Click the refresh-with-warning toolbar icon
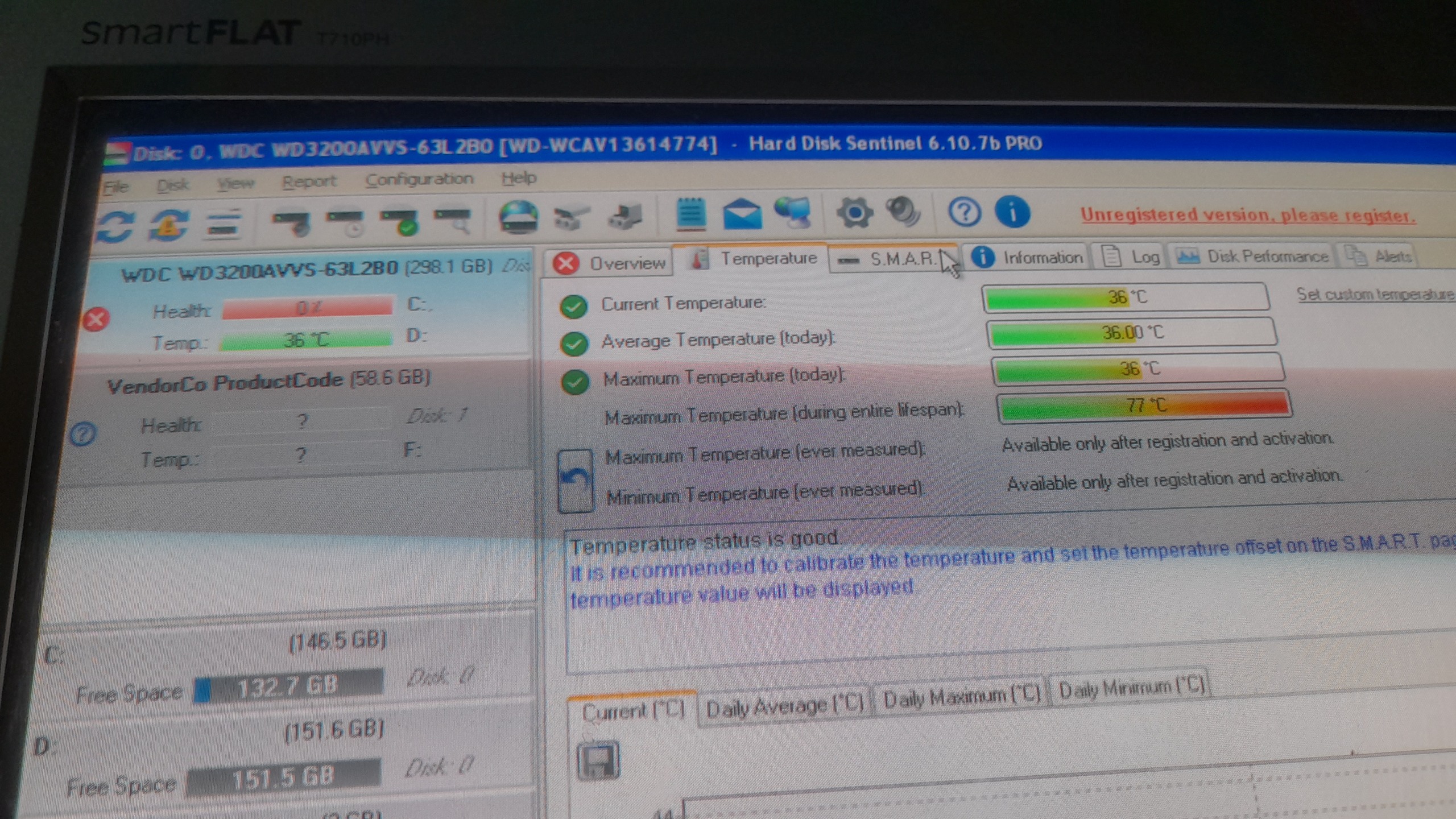 168,225
